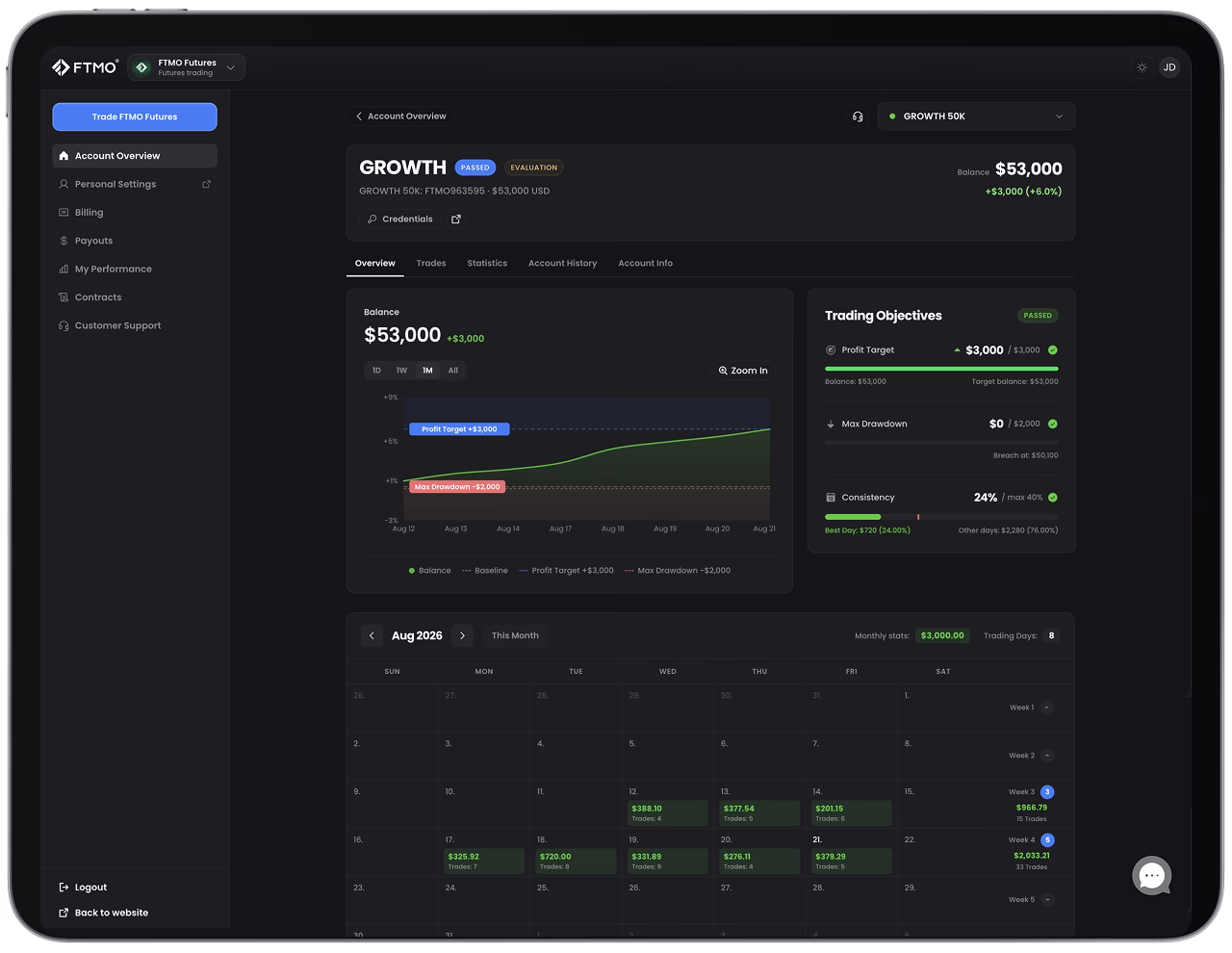Viewport: 1232px width, 953px height.
Task: Select the 1M chart range
Action: click(x=427, y=371)
